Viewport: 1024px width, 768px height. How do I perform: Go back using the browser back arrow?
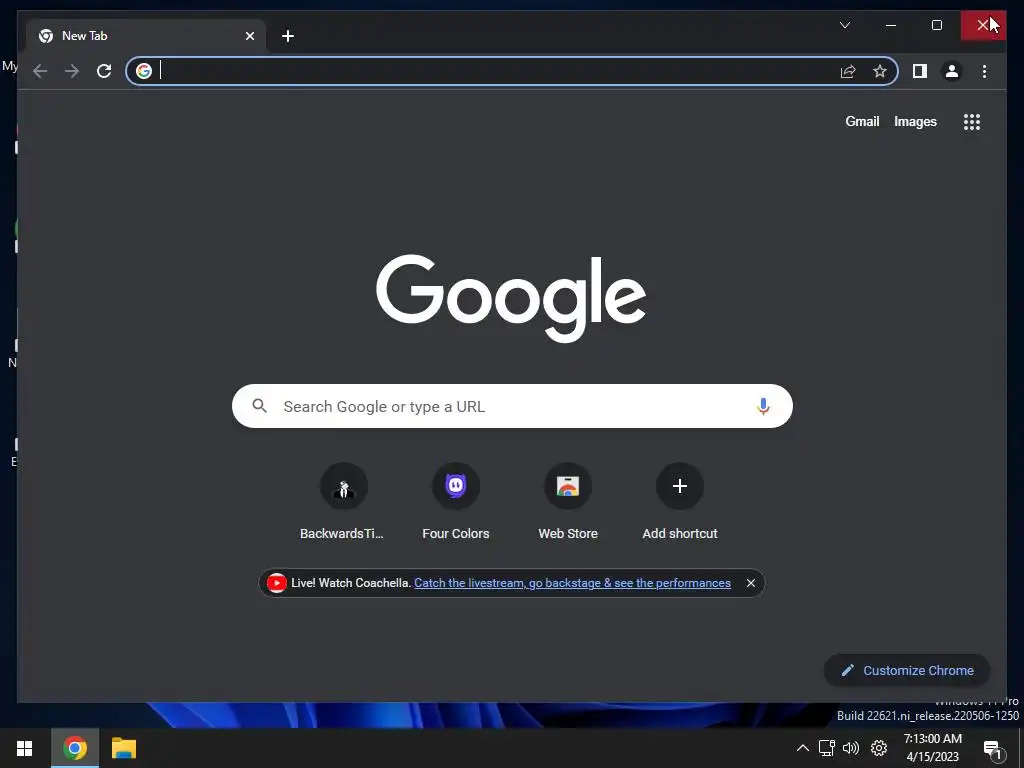coord(40,71)
